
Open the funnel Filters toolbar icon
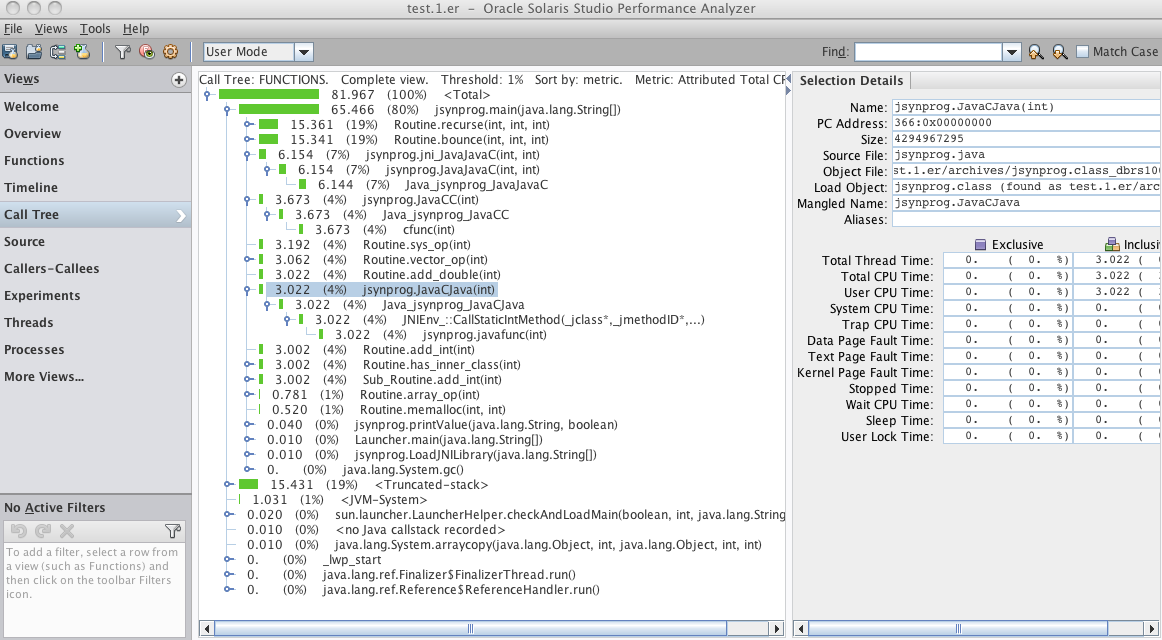tap(123, 52)
